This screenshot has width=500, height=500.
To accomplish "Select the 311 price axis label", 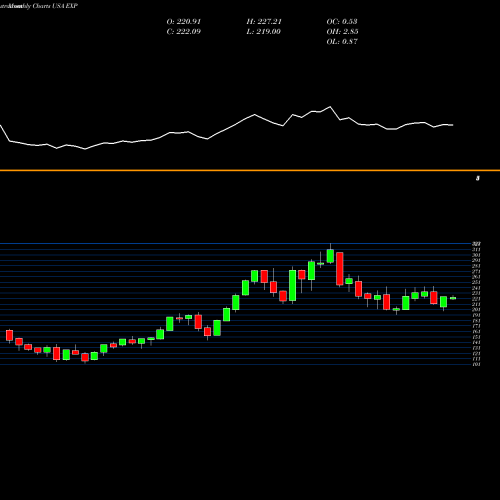I will pyautogui.click(x=476, y=249).
